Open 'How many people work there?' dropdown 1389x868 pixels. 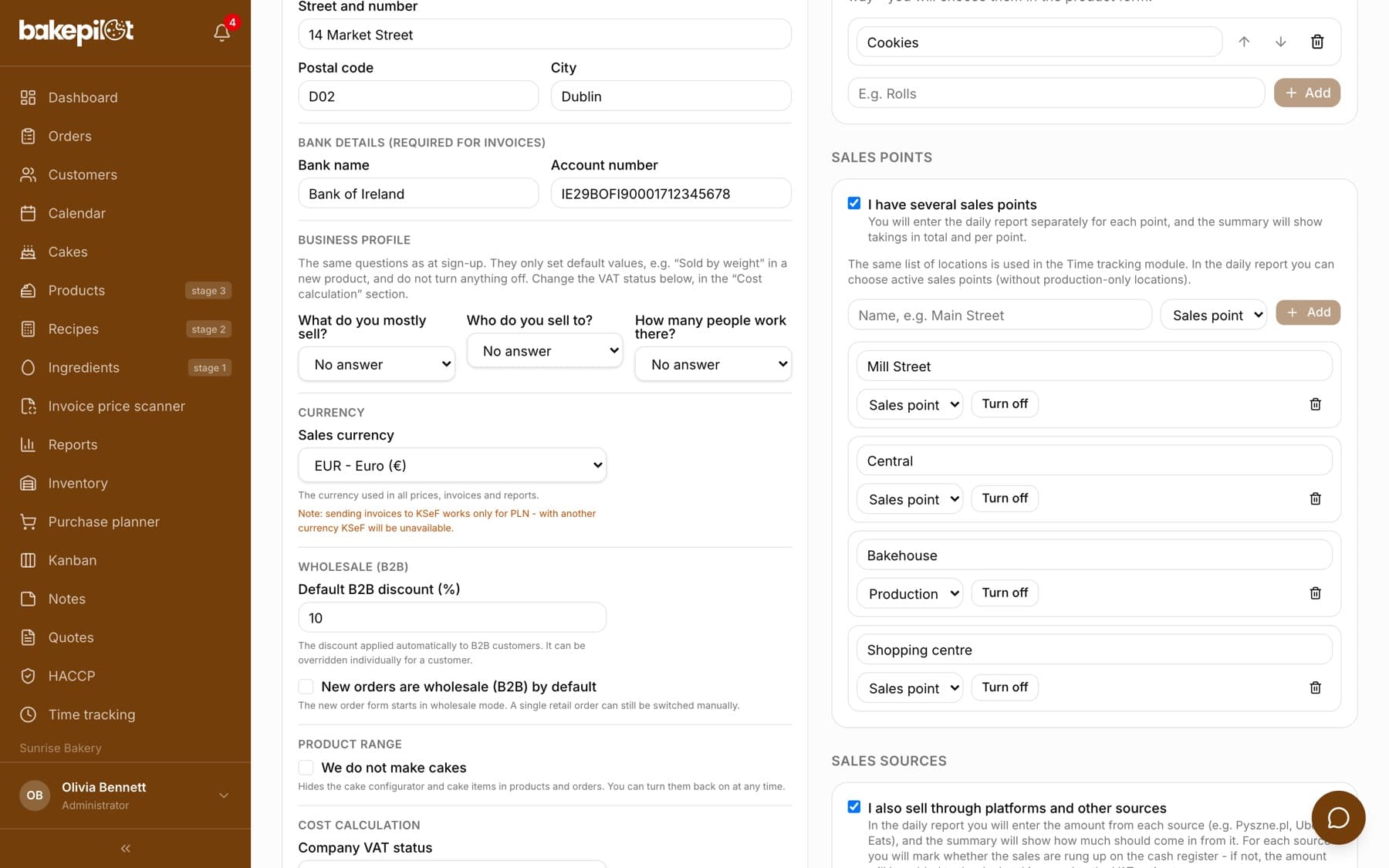[713, 364]
